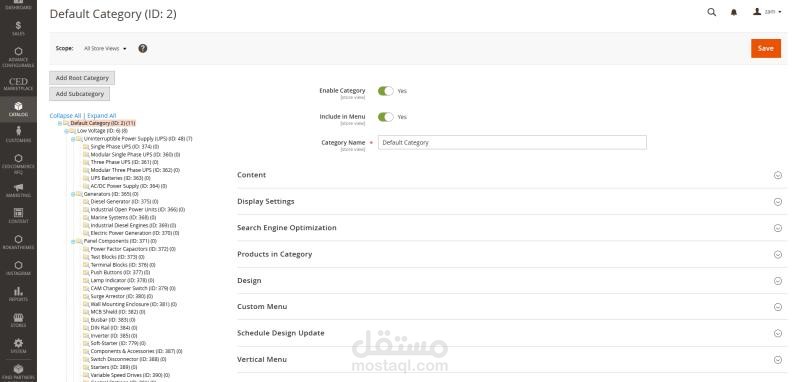Viewport: 800px width, 382px height.
Task: Open the Customers sidebar menu
Action: pyautogui.click(x=18, y=135)
